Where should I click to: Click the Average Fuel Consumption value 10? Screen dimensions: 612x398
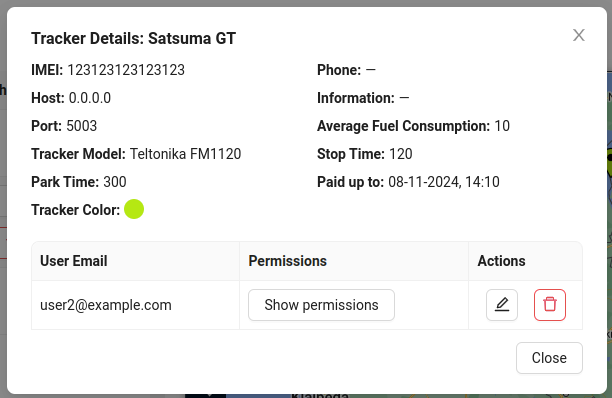502,126
